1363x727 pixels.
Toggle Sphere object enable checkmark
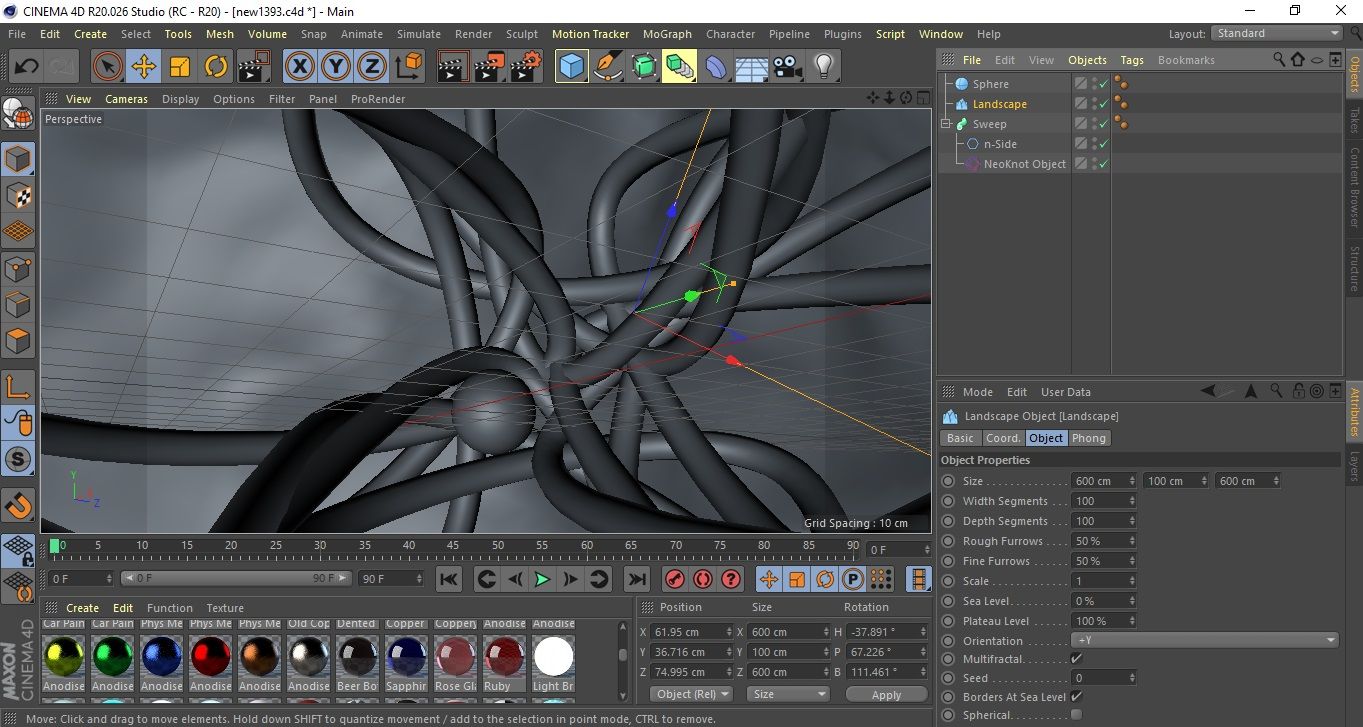(1104, 84)
